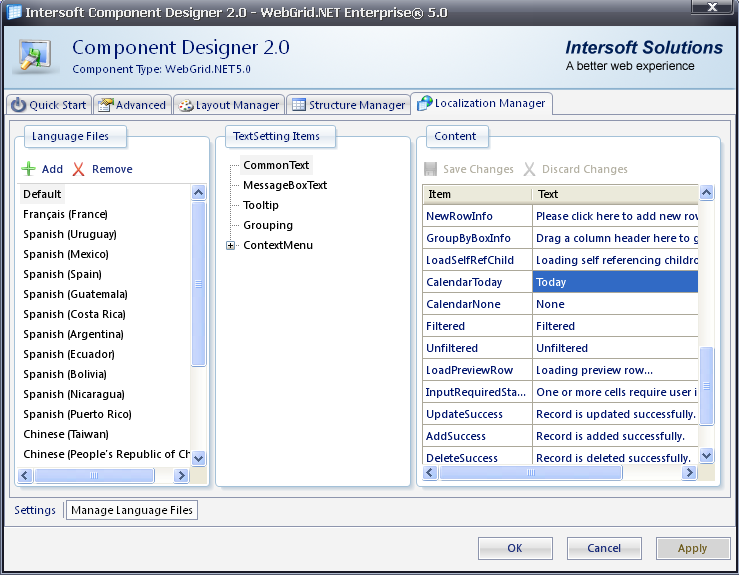The width and height of the screenshot is (739, 575).
Task: Select Spanish (Mexico) in the list
Action: (66, 254)
